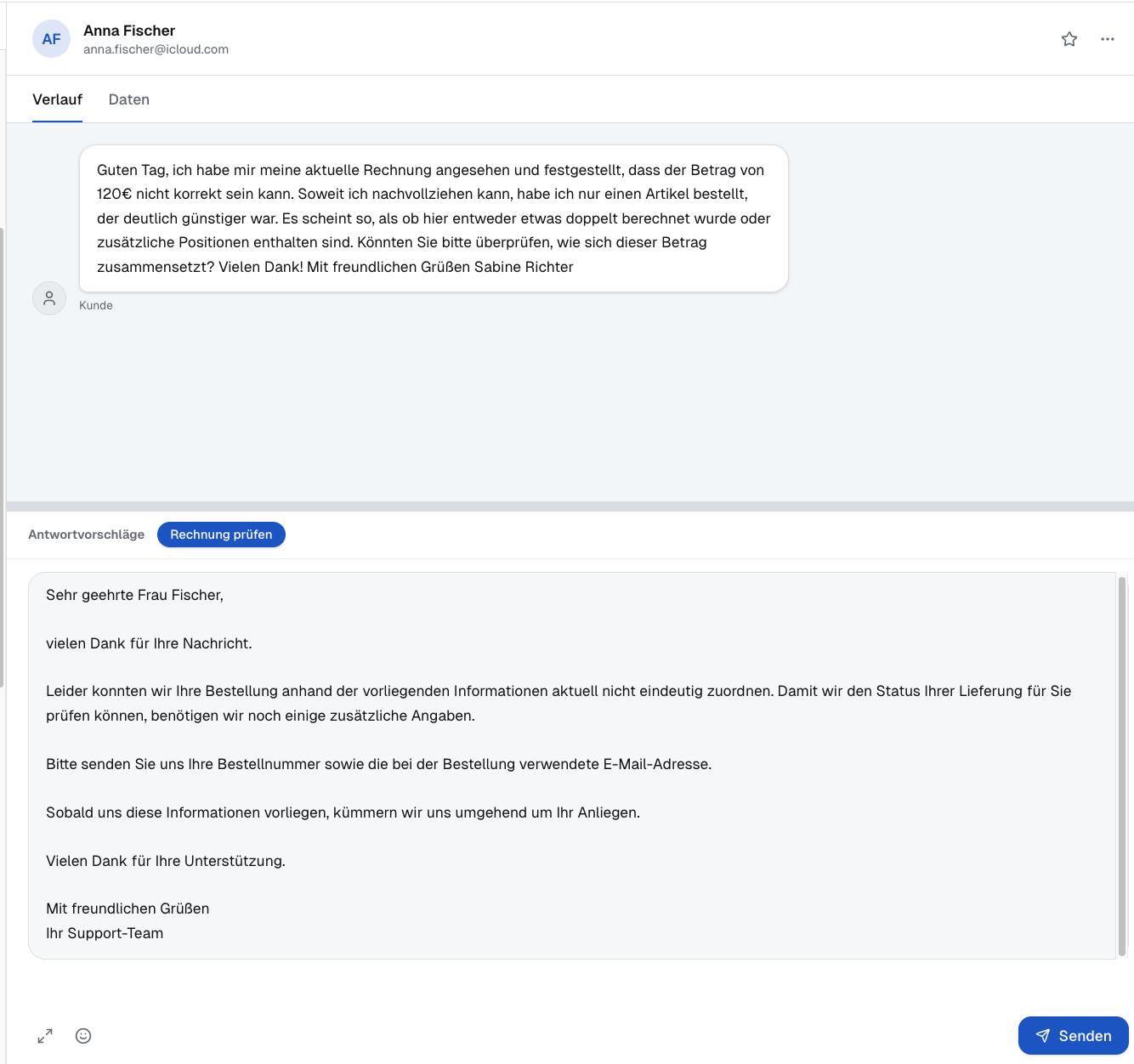
Task: Apply the 'Rechnung prüfen' reply suggestion
Action: [x=221, y=535]
